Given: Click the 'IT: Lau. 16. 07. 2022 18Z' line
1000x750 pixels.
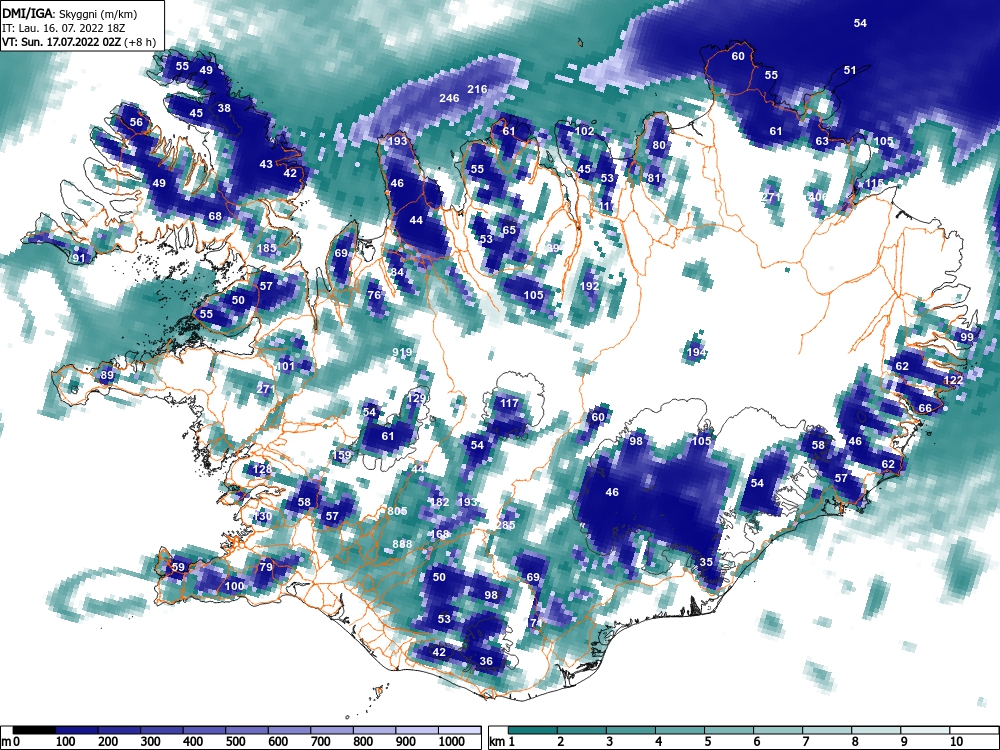Looking at the screenshot, I should point(64,28).
